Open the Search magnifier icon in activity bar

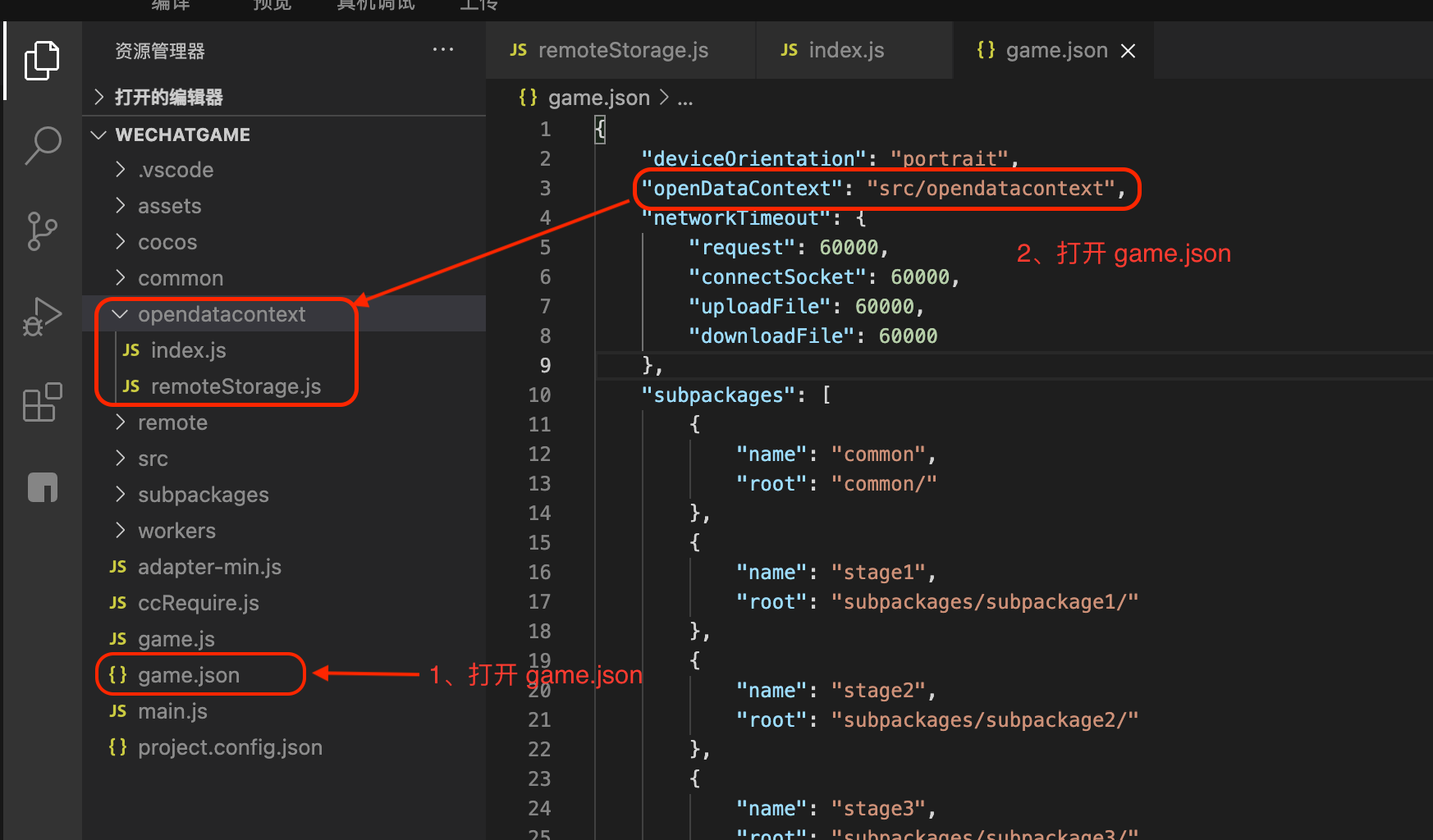43,146
